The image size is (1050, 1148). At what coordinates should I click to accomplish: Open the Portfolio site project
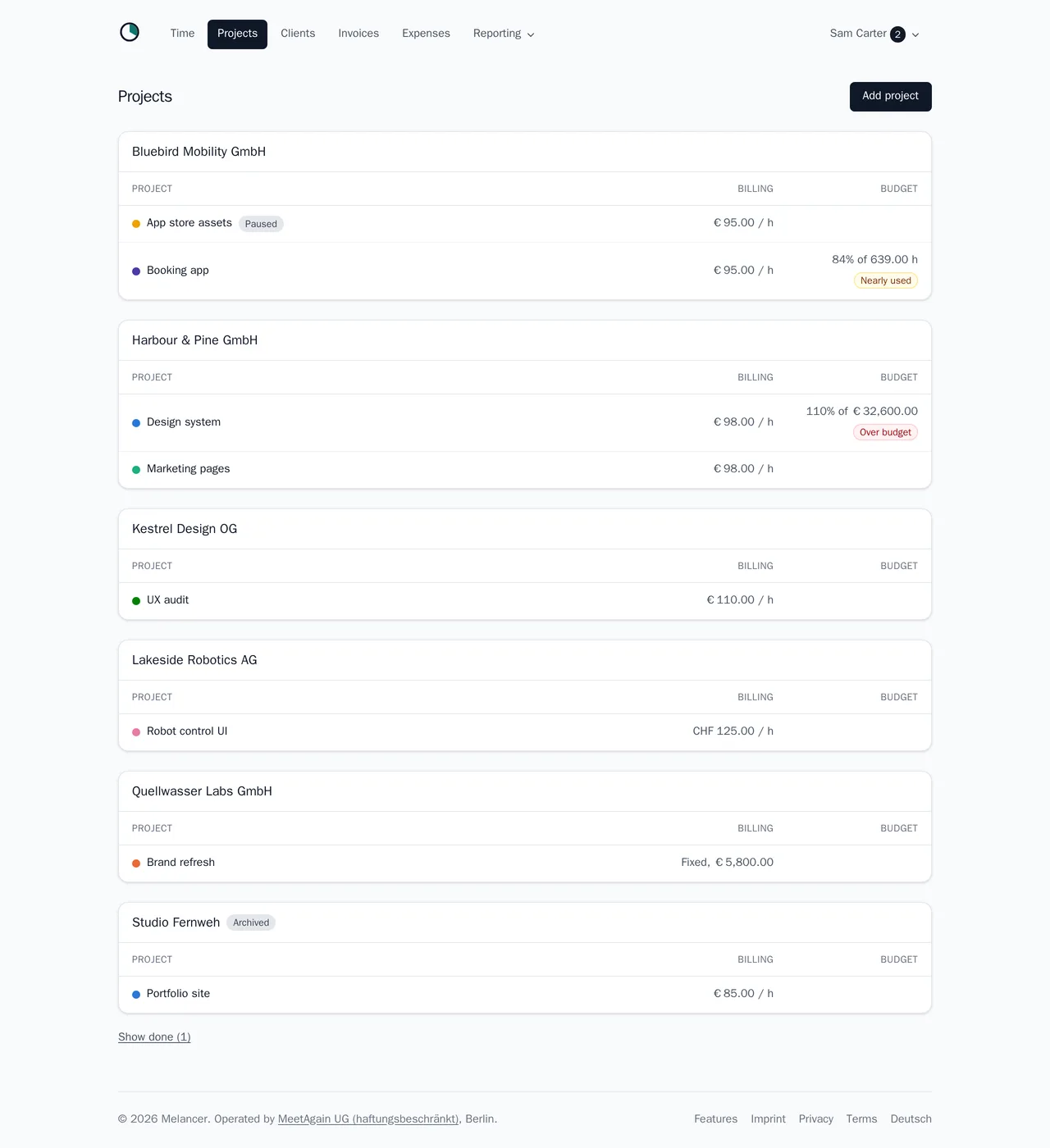(178, 994)
